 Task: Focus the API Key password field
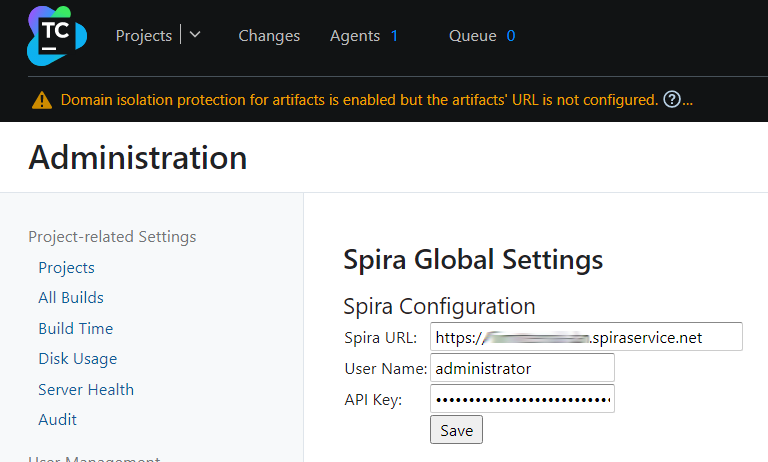[522, 399]
